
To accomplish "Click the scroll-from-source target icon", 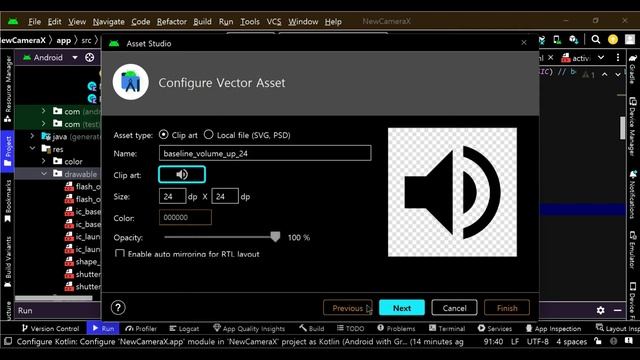I will pos(90,58).
